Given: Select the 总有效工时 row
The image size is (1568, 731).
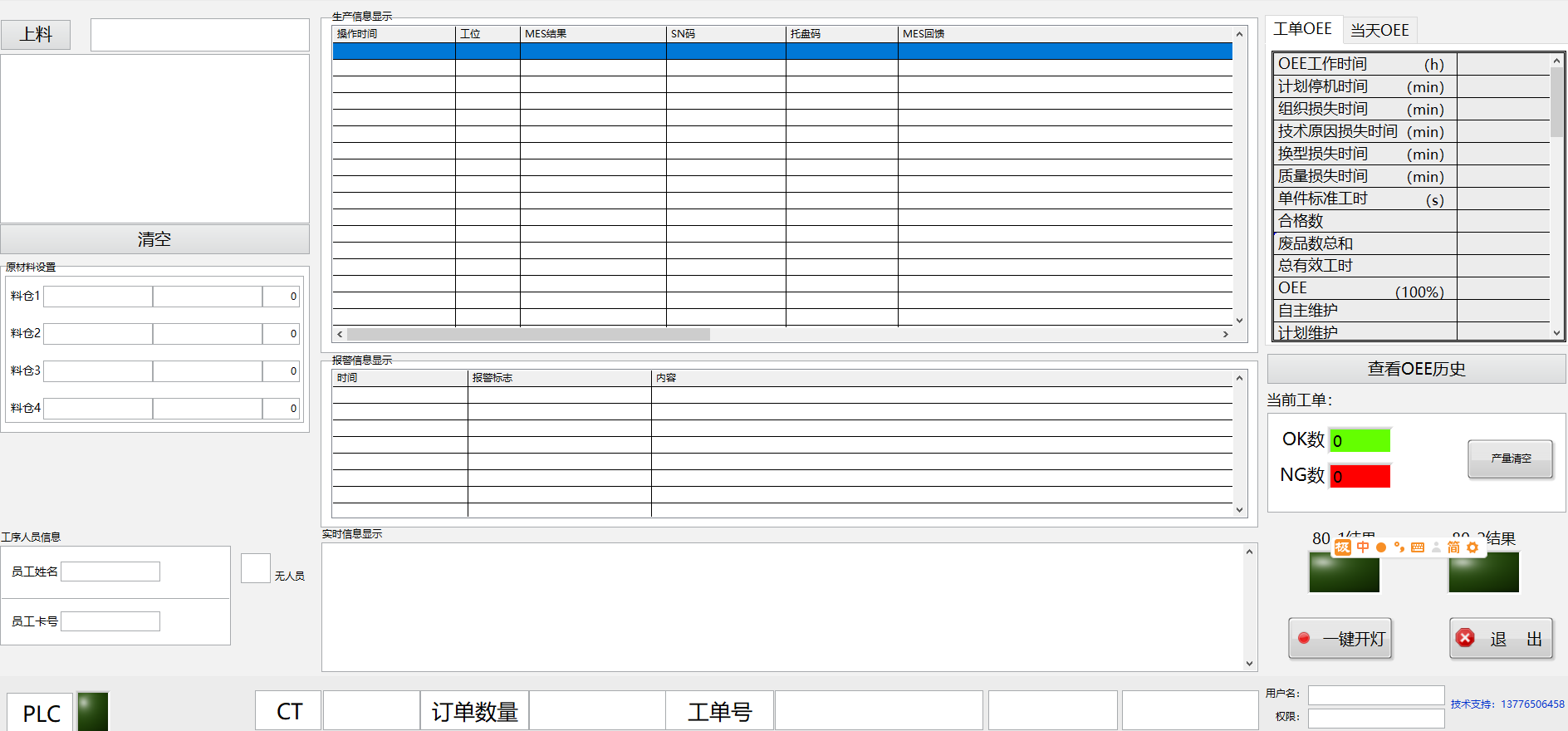Looking at the screenshot, I should tap(1412, 266).
